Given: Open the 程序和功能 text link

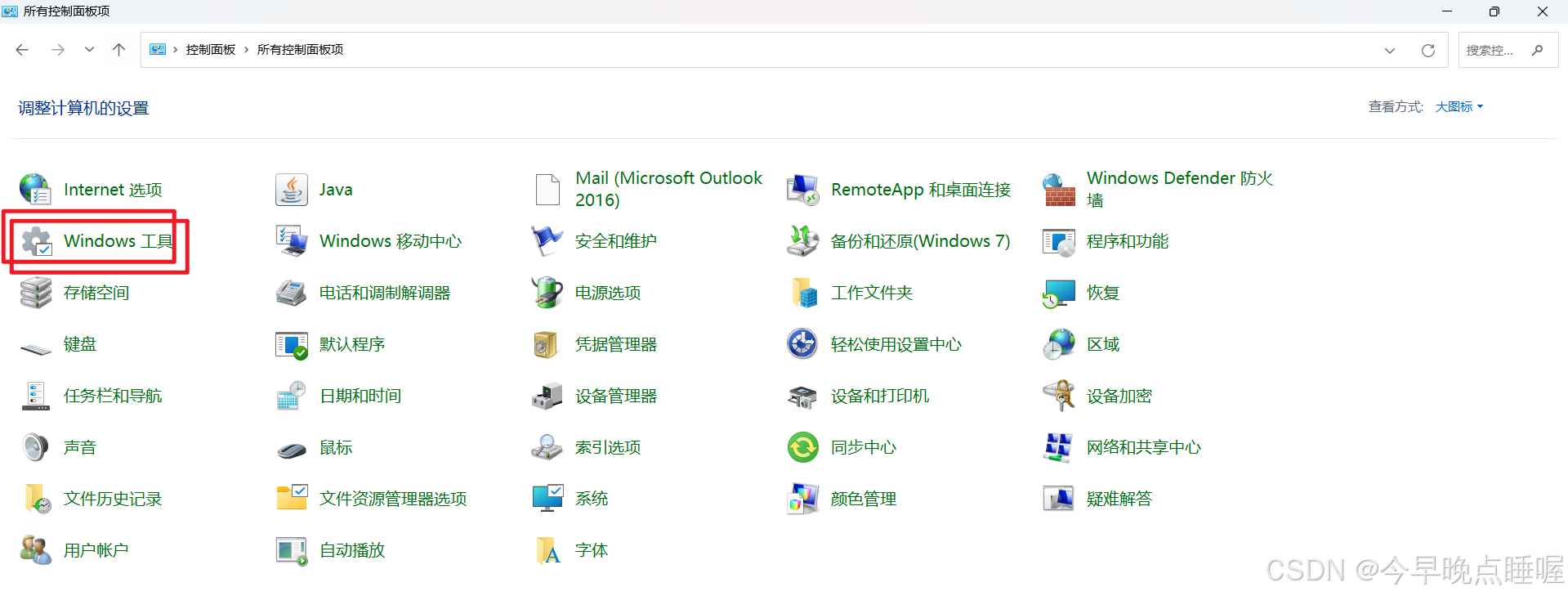Looking at the screenshot, I should coord(1128,240).
